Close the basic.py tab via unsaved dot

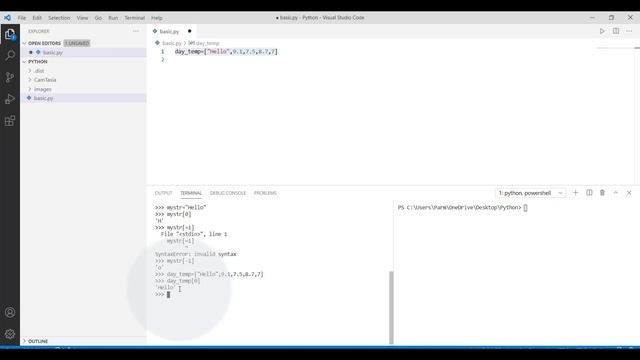click(189, 31)
